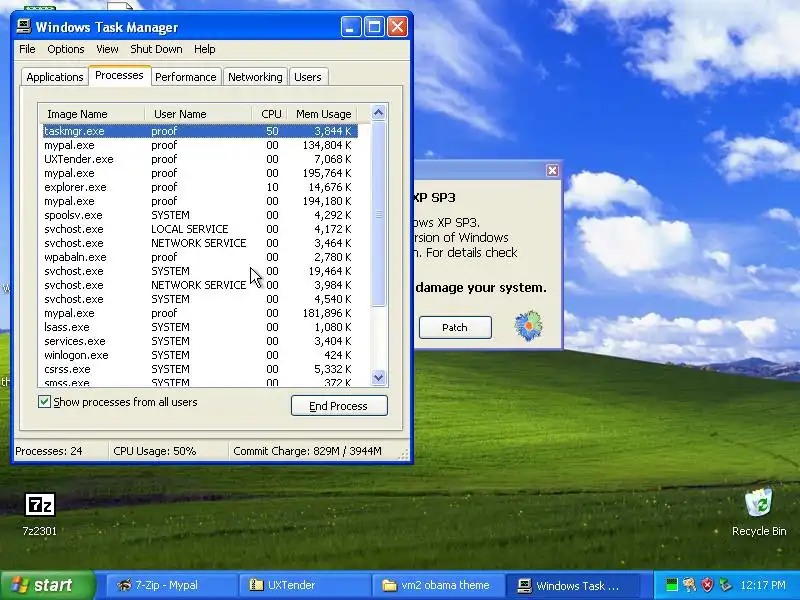Select mypal.exe using 195,764 K memory

(200, 173)
